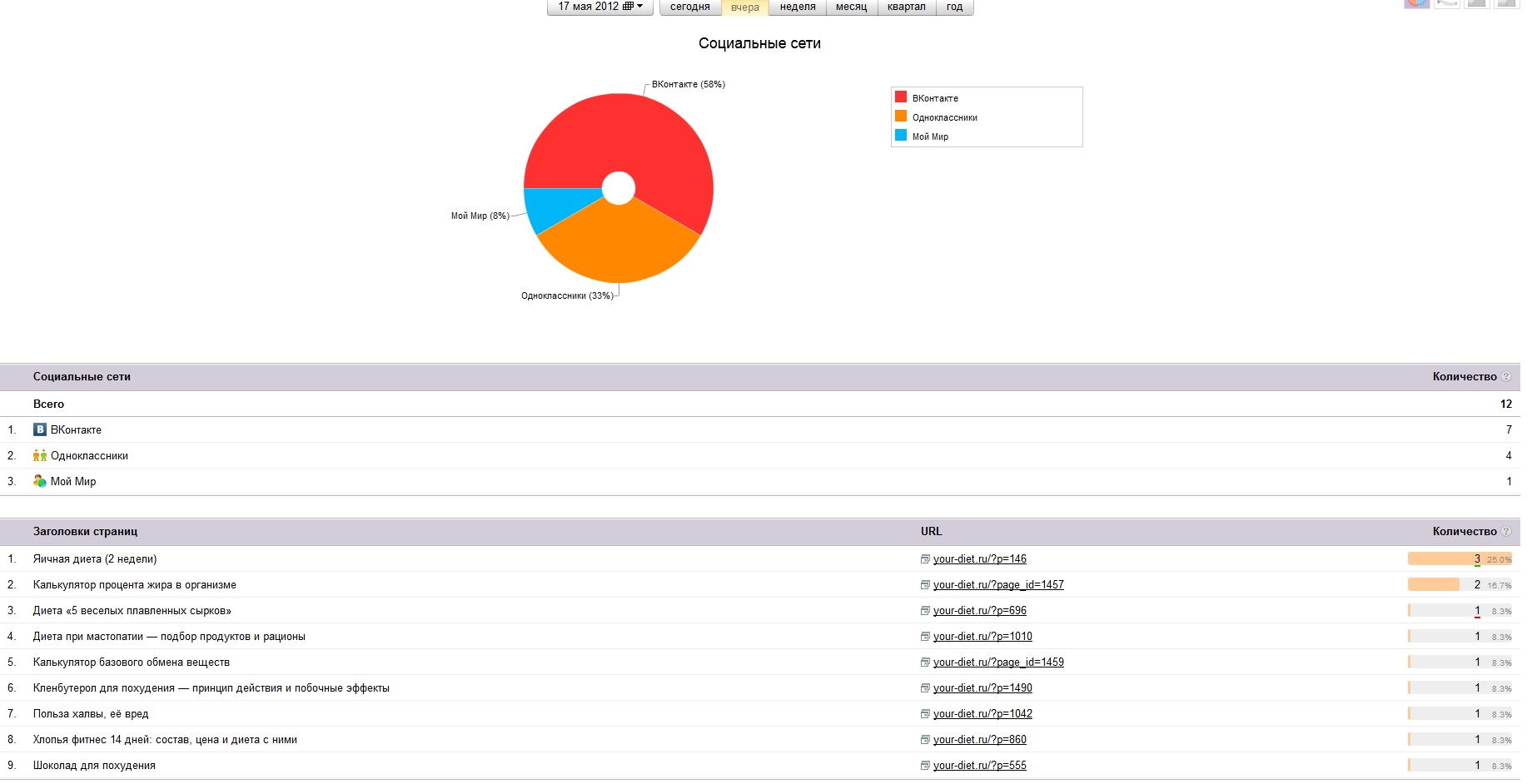Open new-window icon beside your-diet.ru/?page_id=1457

925,586
